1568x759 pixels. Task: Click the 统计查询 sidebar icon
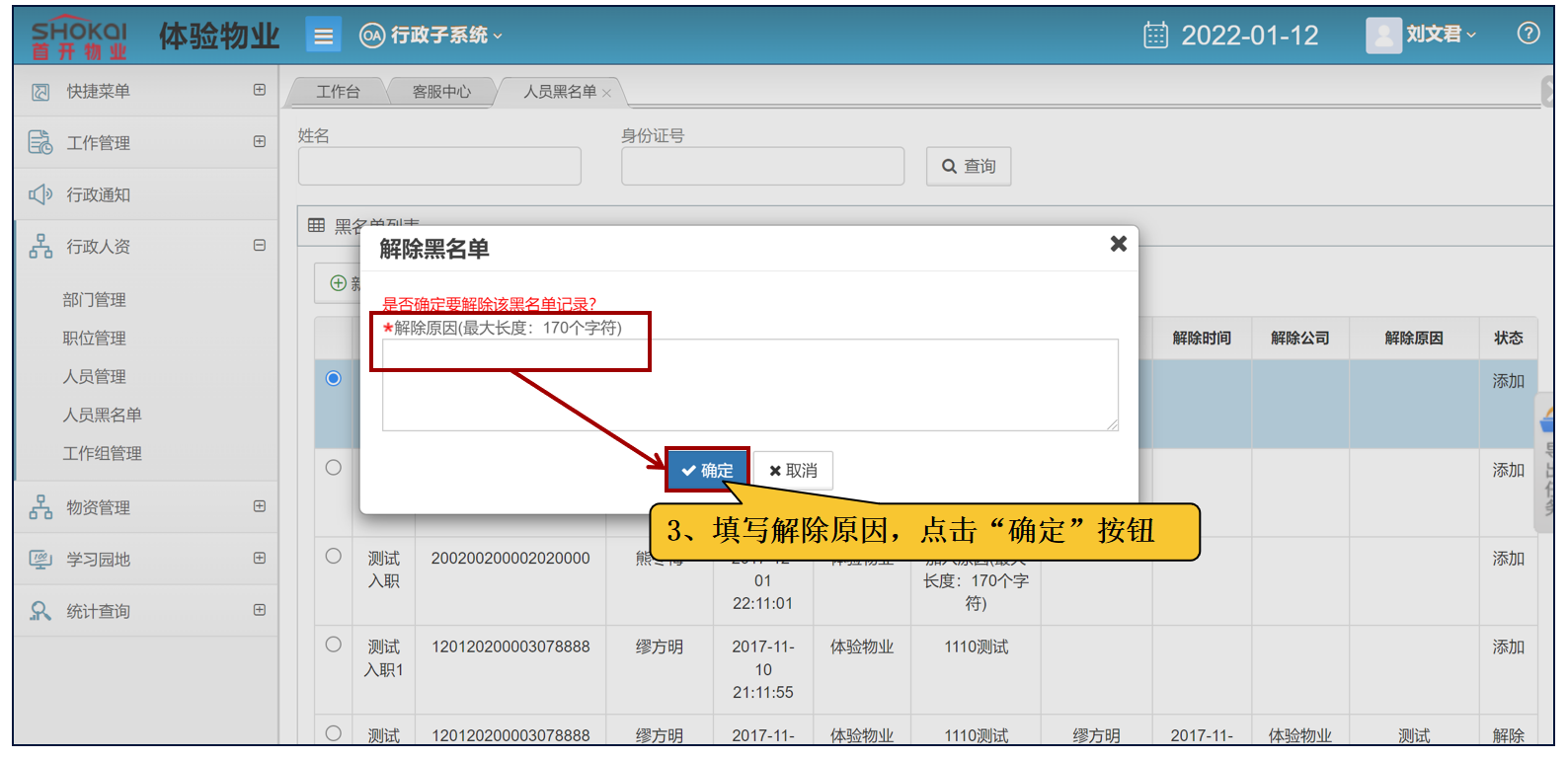pos(40,611)
